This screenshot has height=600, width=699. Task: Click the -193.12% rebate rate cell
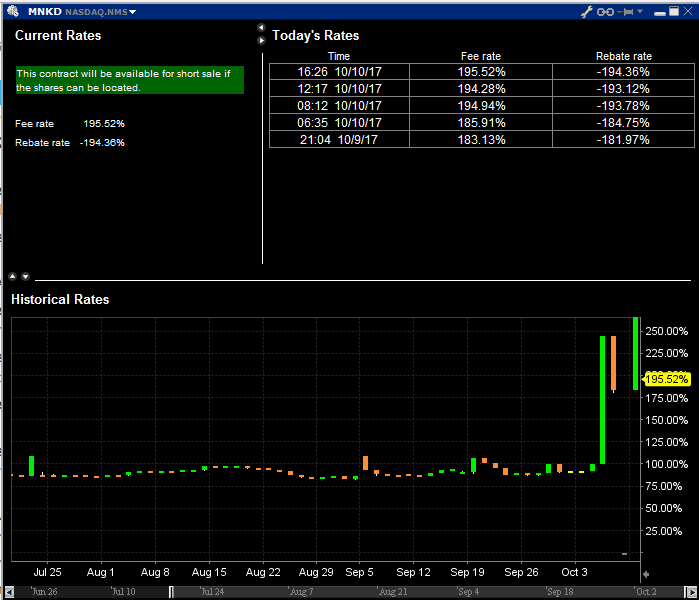pos(623,89)
